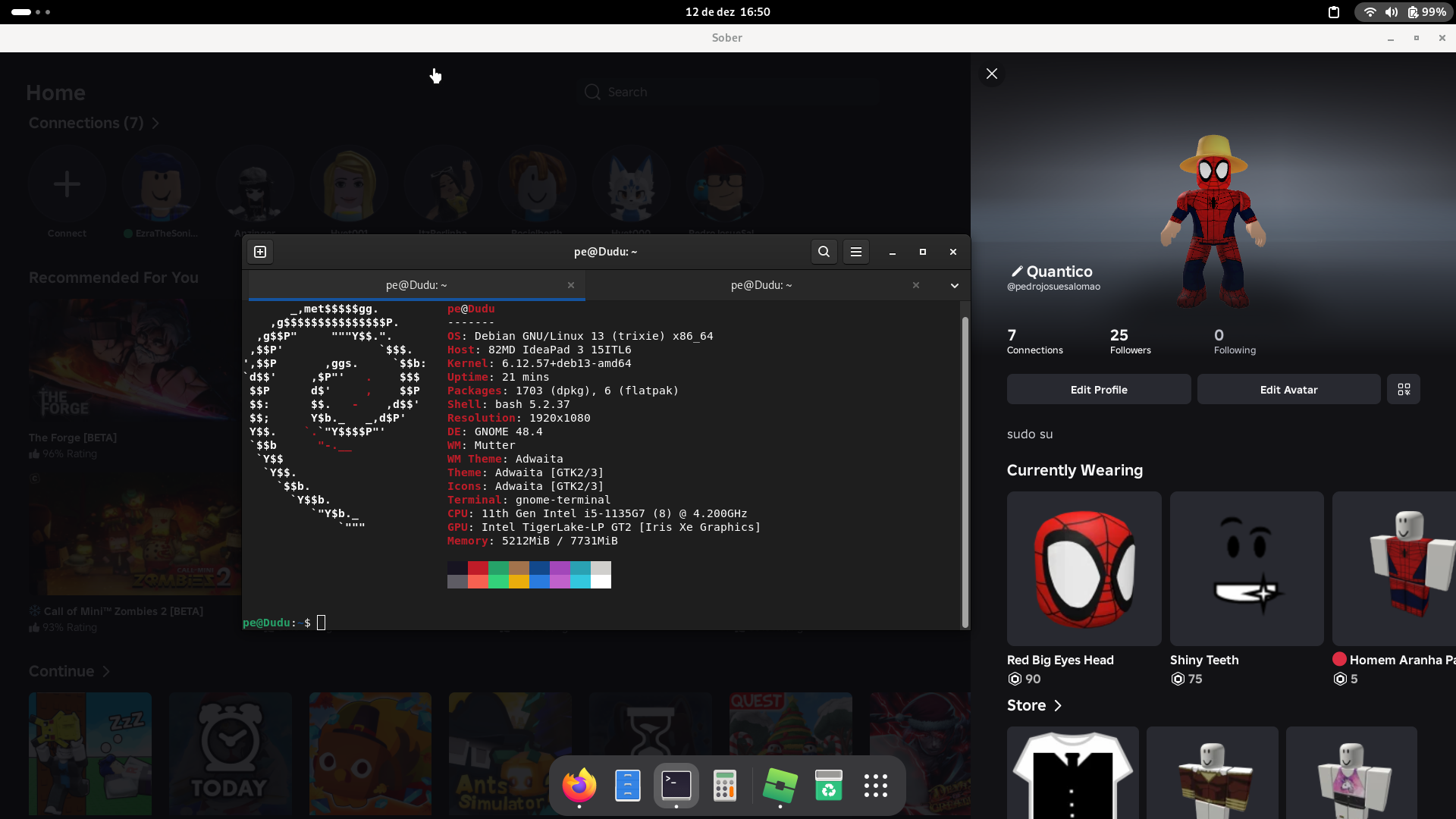Close the profile panel with the X icon
The height and width of the screenshot is (819, 1456).
point(992,74)
